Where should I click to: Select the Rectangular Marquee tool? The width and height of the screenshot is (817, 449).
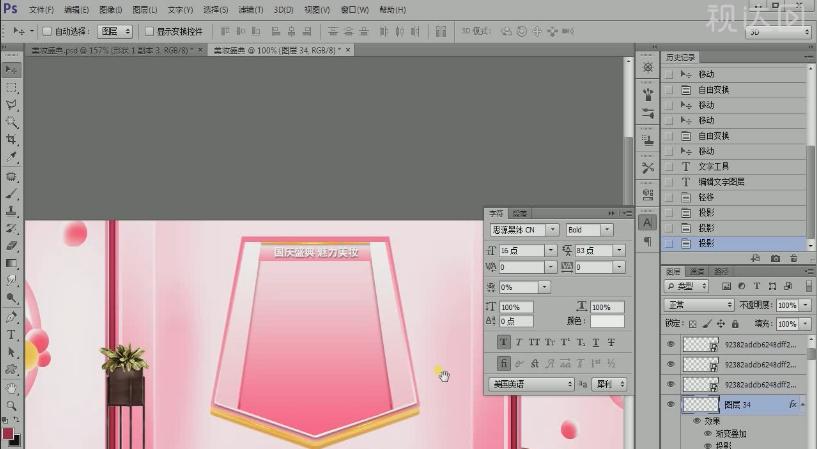[11, 88]
